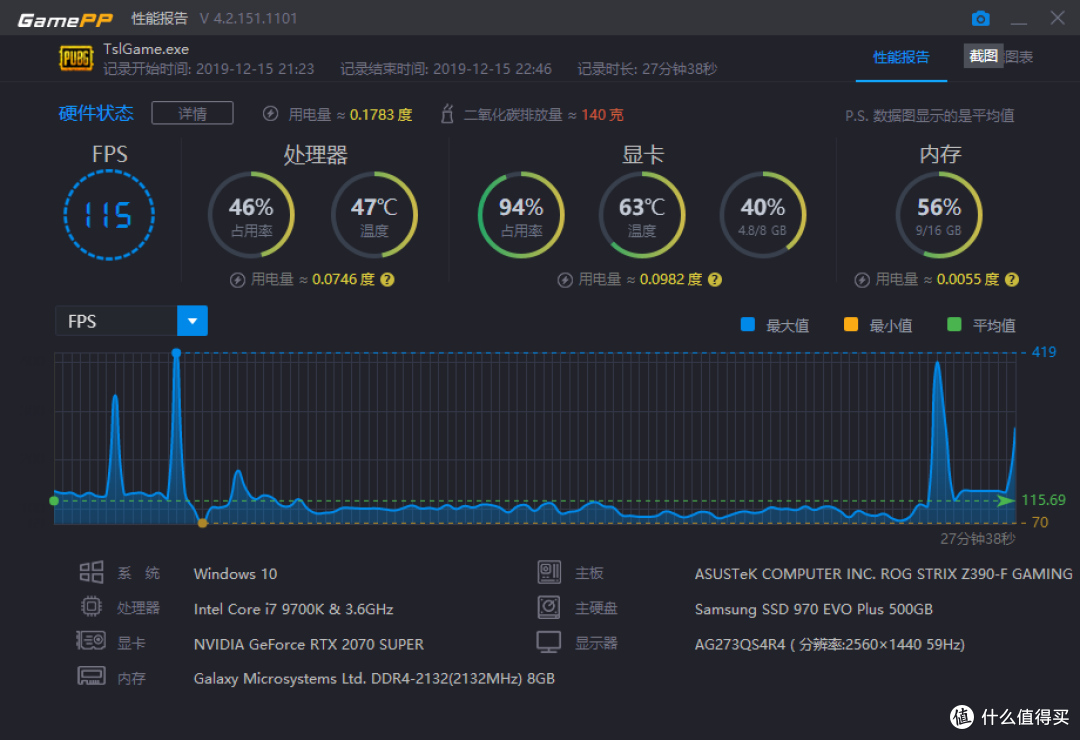Click the green 平均值 legend swatch
The width and height of the screenshot is (1080, 740).
pyautogui.click(x=954, y=325)
